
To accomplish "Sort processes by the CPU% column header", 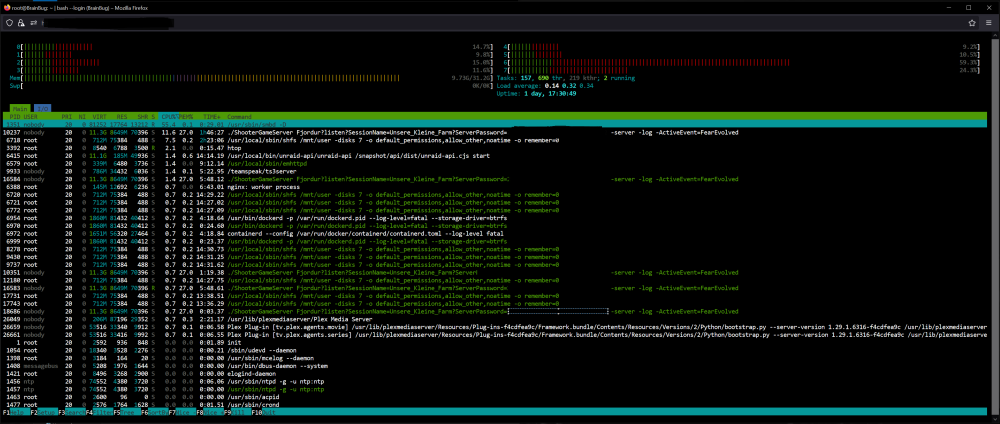I will 168,117.
